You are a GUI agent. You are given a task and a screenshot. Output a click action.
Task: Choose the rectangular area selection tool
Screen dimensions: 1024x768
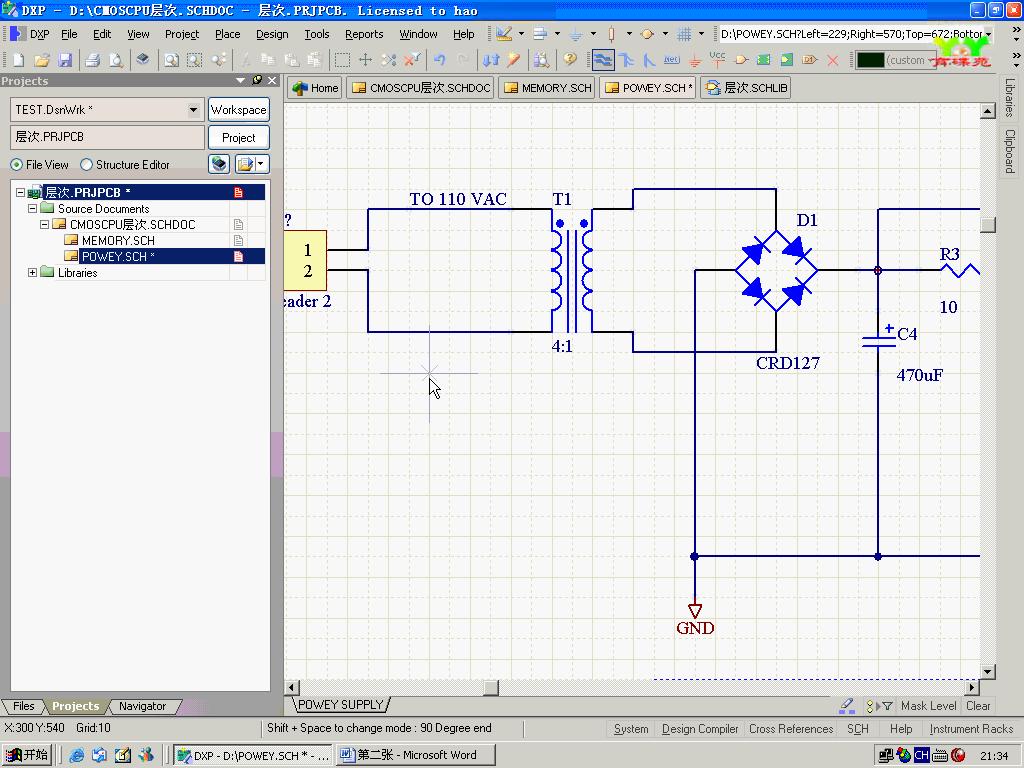(342, 60)
